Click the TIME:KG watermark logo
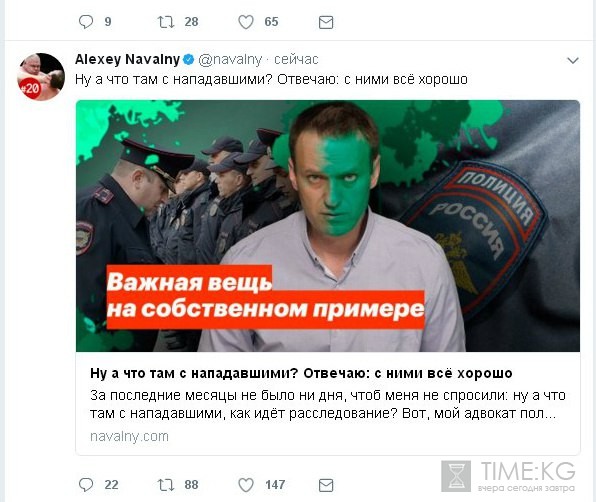 coord(508,476)
